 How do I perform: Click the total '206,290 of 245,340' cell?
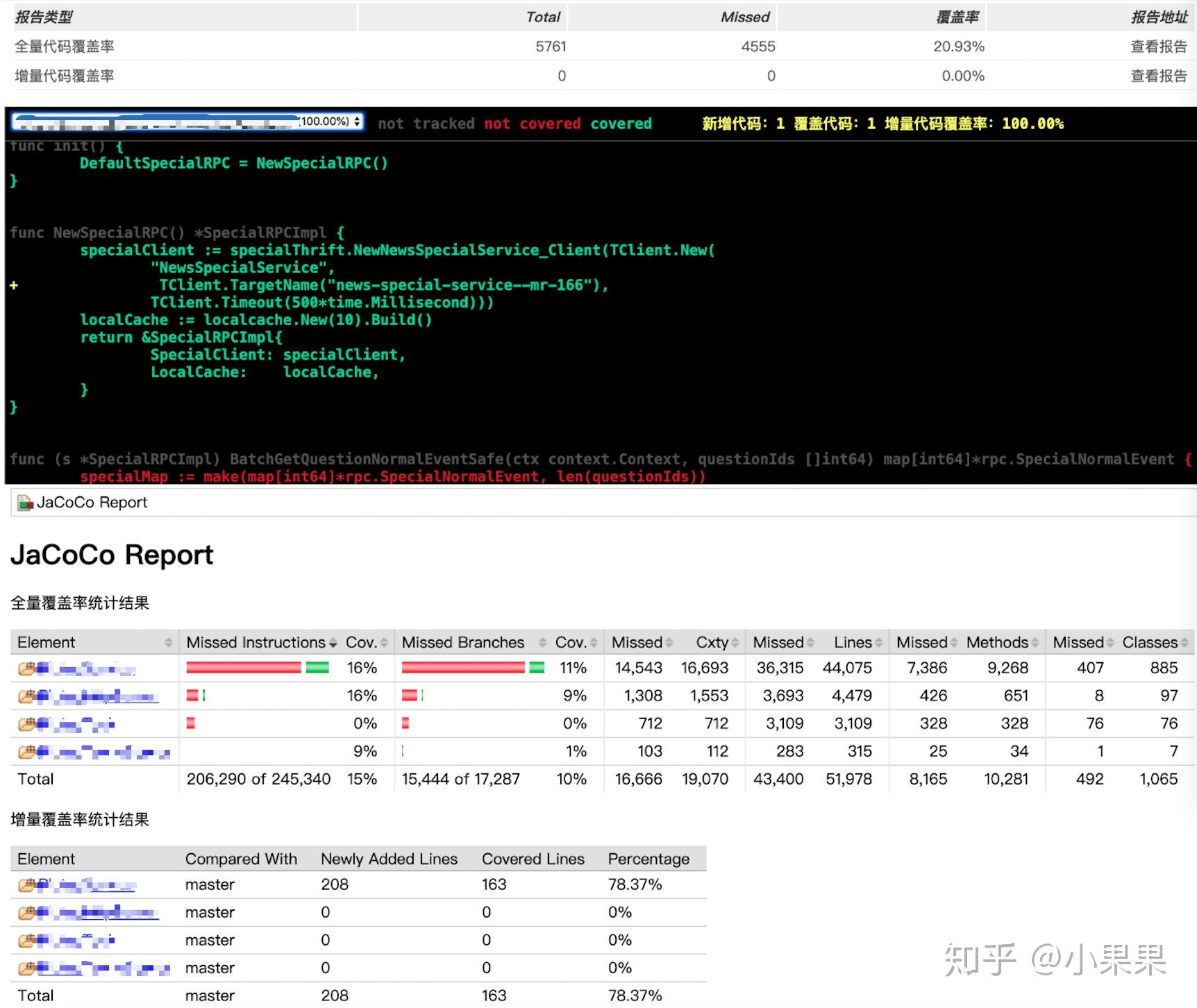point(258,779)
